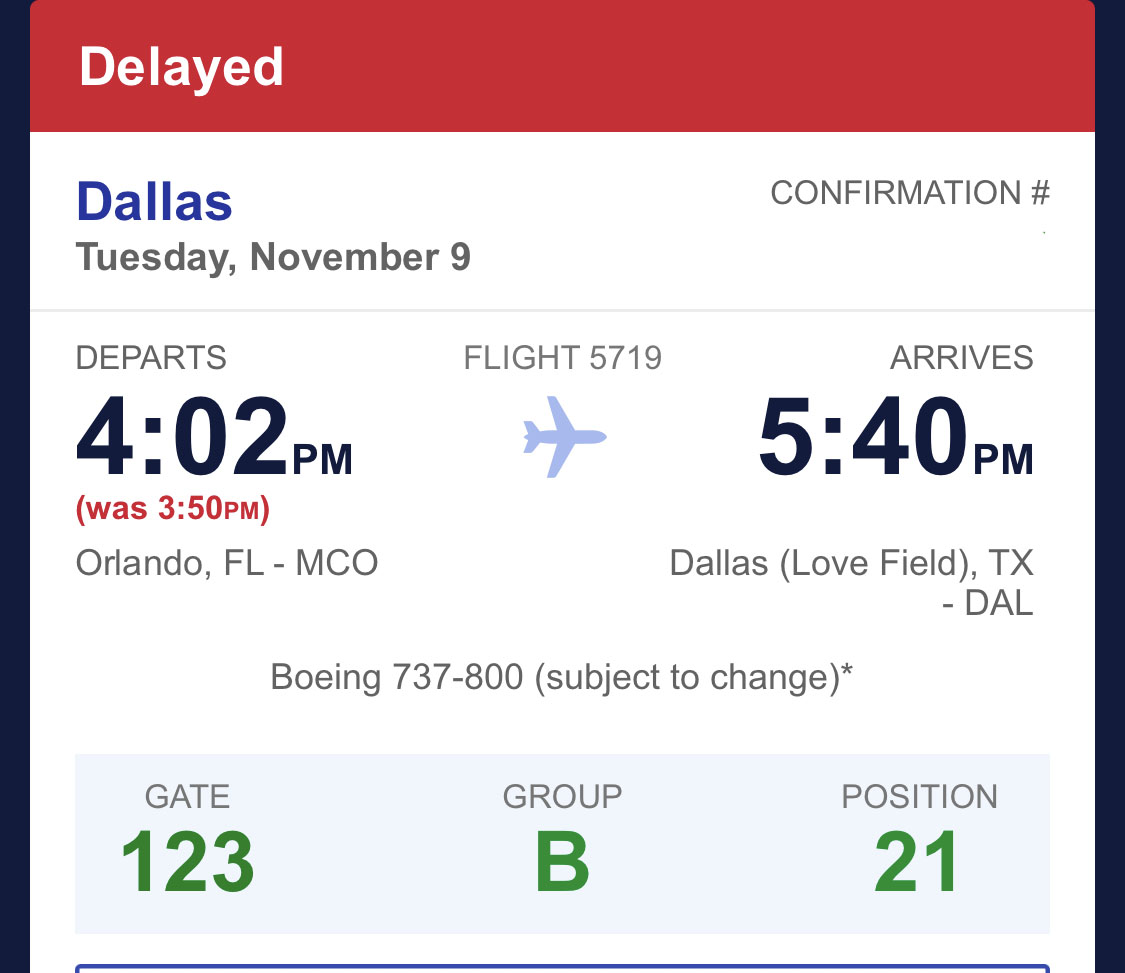Tap the 4:02 PM departure time
Screen dimensions: 1125x973
(x=214, y=441)
